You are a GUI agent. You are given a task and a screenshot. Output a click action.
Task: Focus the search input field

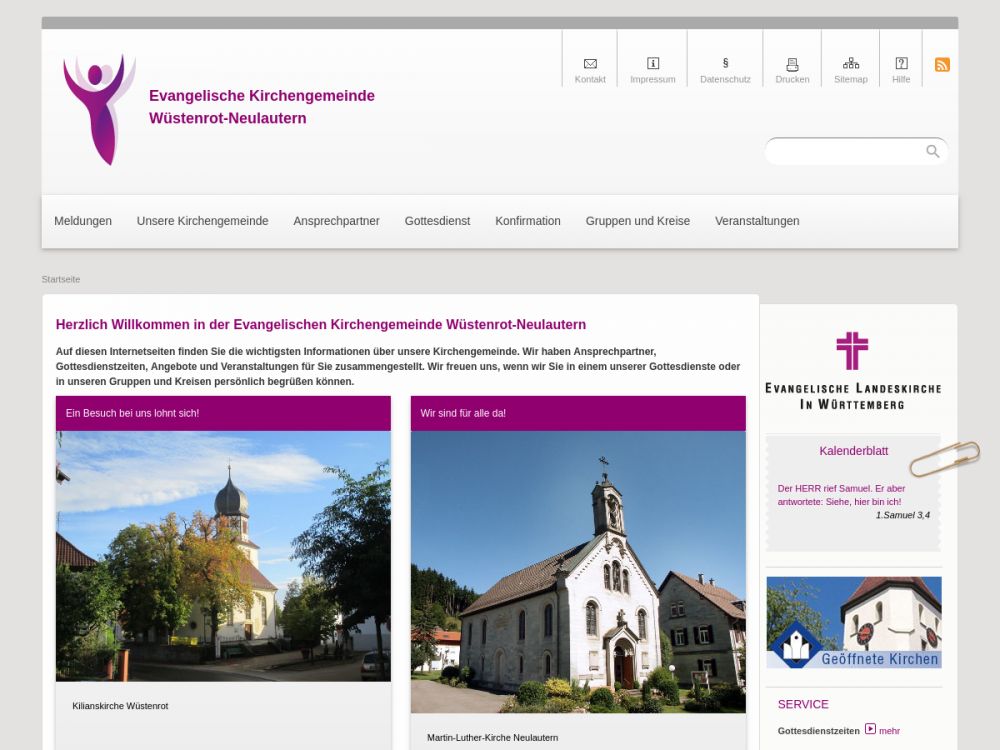coord(846,152)
